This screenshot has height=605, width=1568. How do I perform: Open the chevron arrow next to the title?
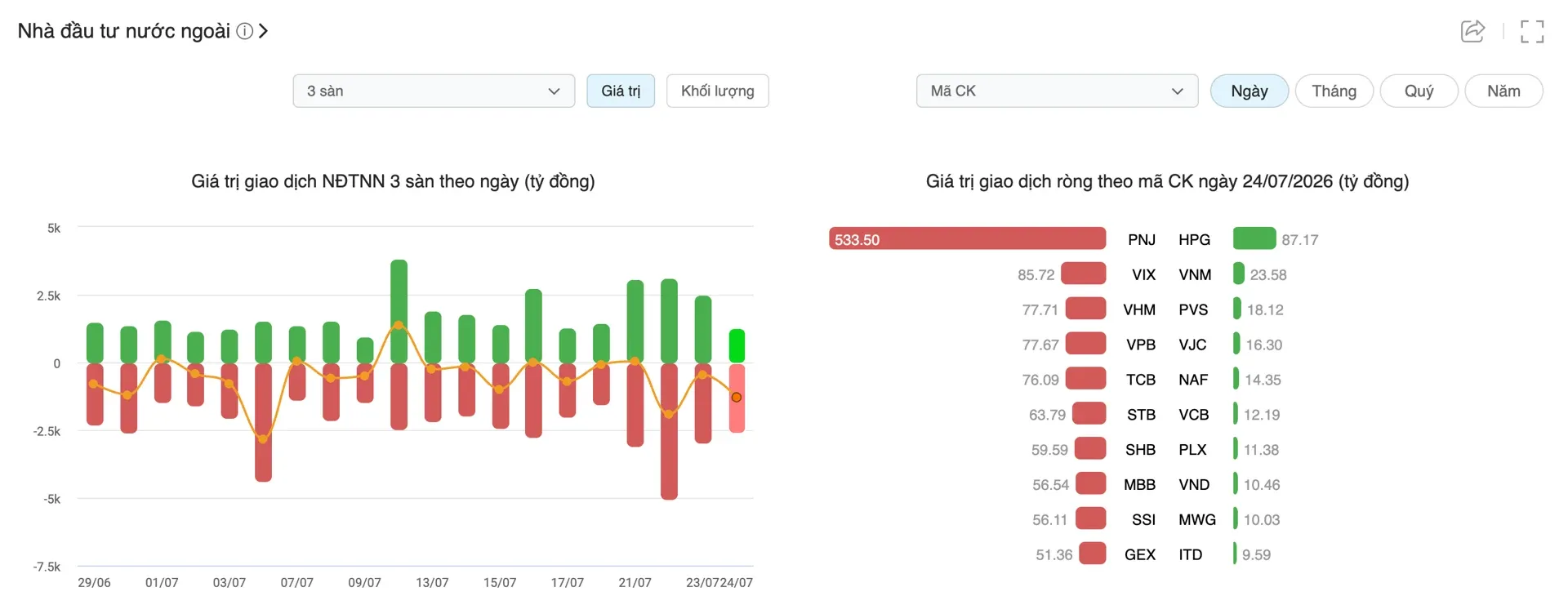[263, 31]
